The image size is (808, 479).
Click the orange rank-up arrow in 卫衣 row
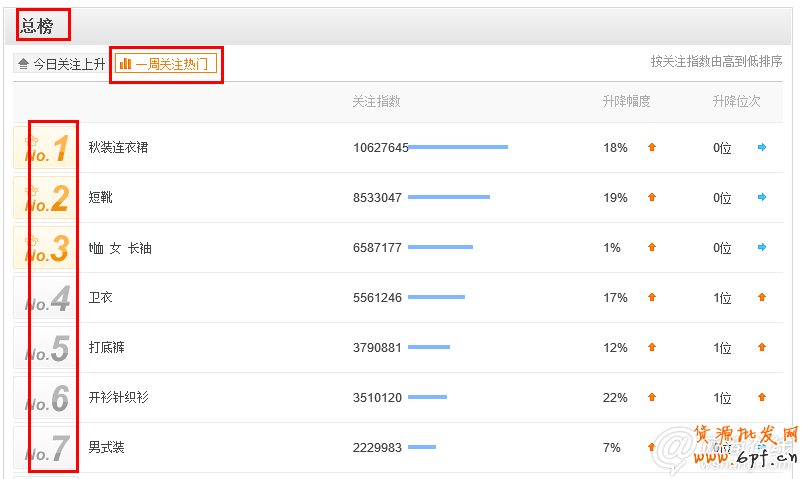tap(762, 298)
